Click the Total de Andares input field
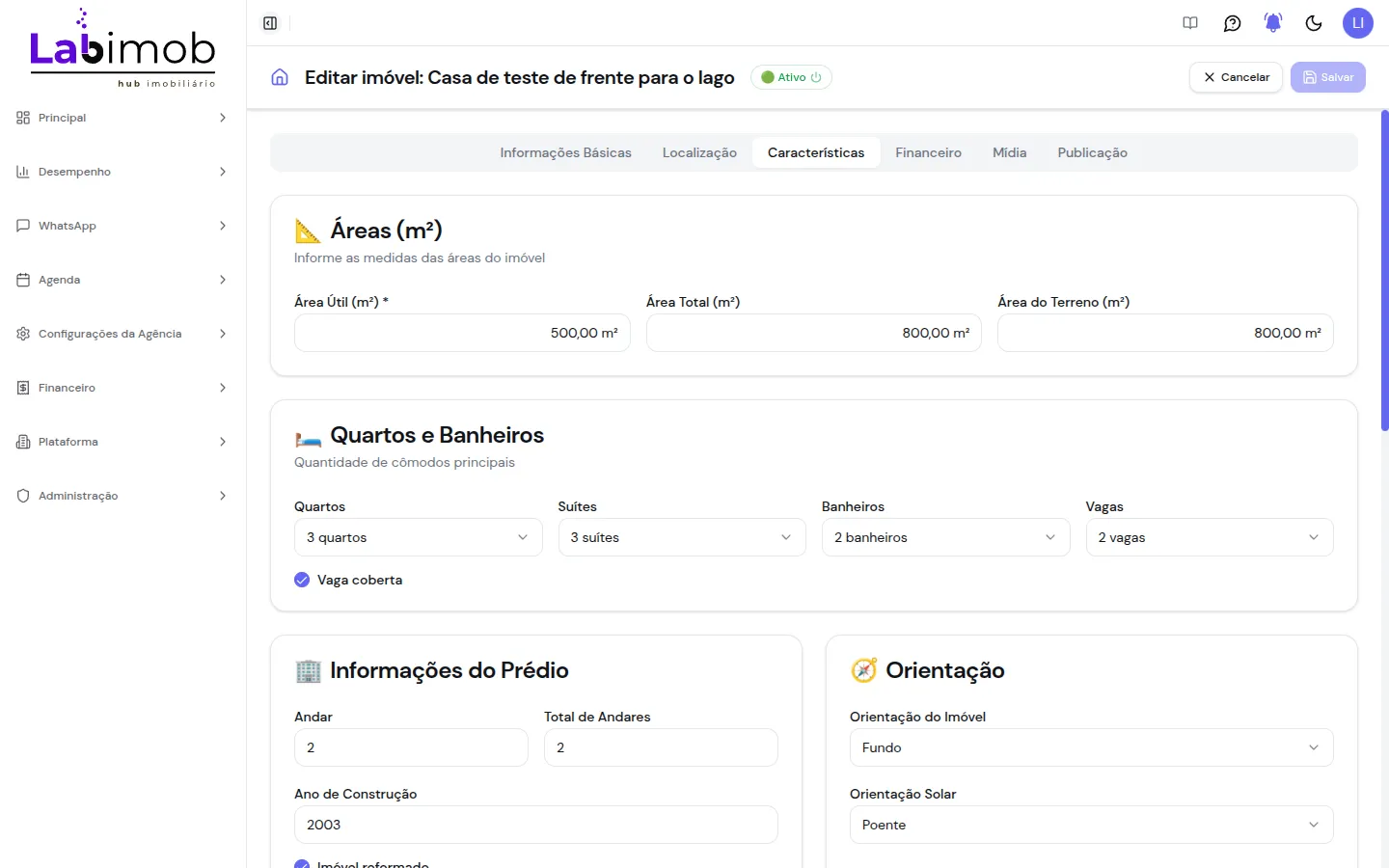This screenshot has height=868, width=1389. (x=661, y=747)
